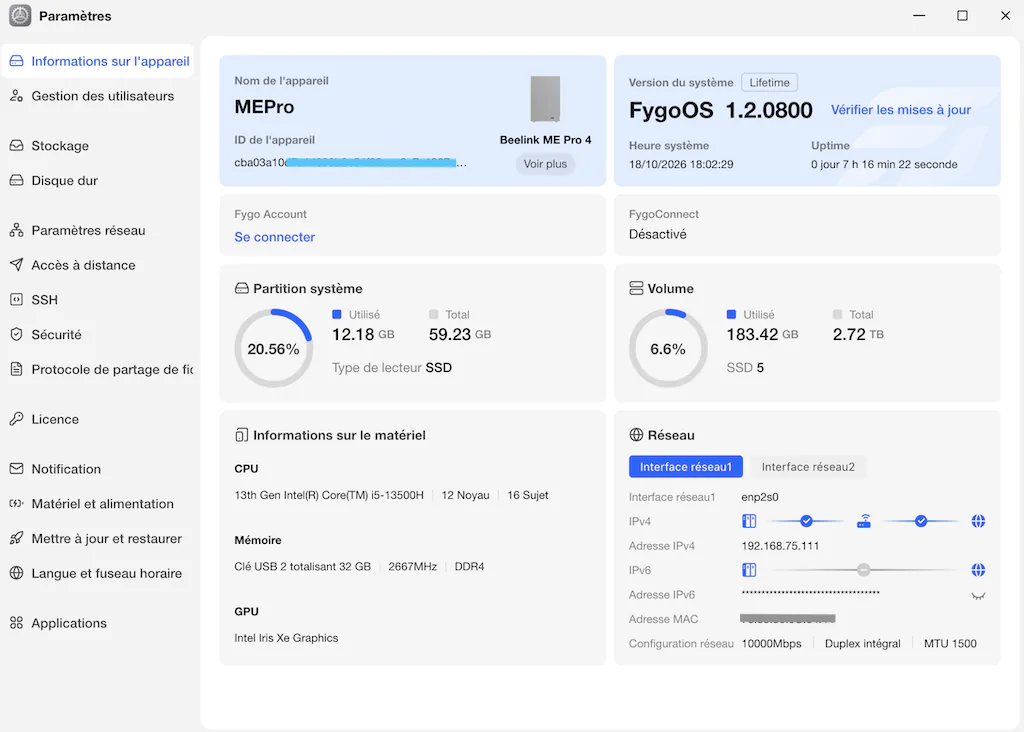
Task: Click Clé USB 2 totalisant 32 GB text
Action: [x=302, y=567]
